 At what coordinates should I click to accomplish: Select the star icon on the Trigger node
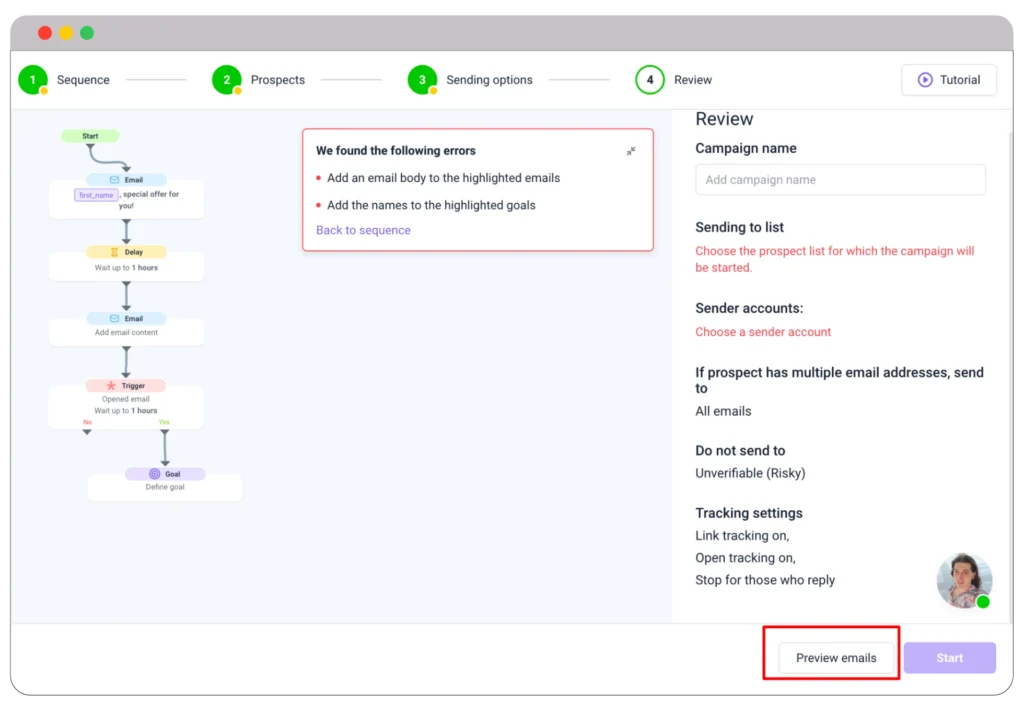pyautogui.click(x=110, y=385)
